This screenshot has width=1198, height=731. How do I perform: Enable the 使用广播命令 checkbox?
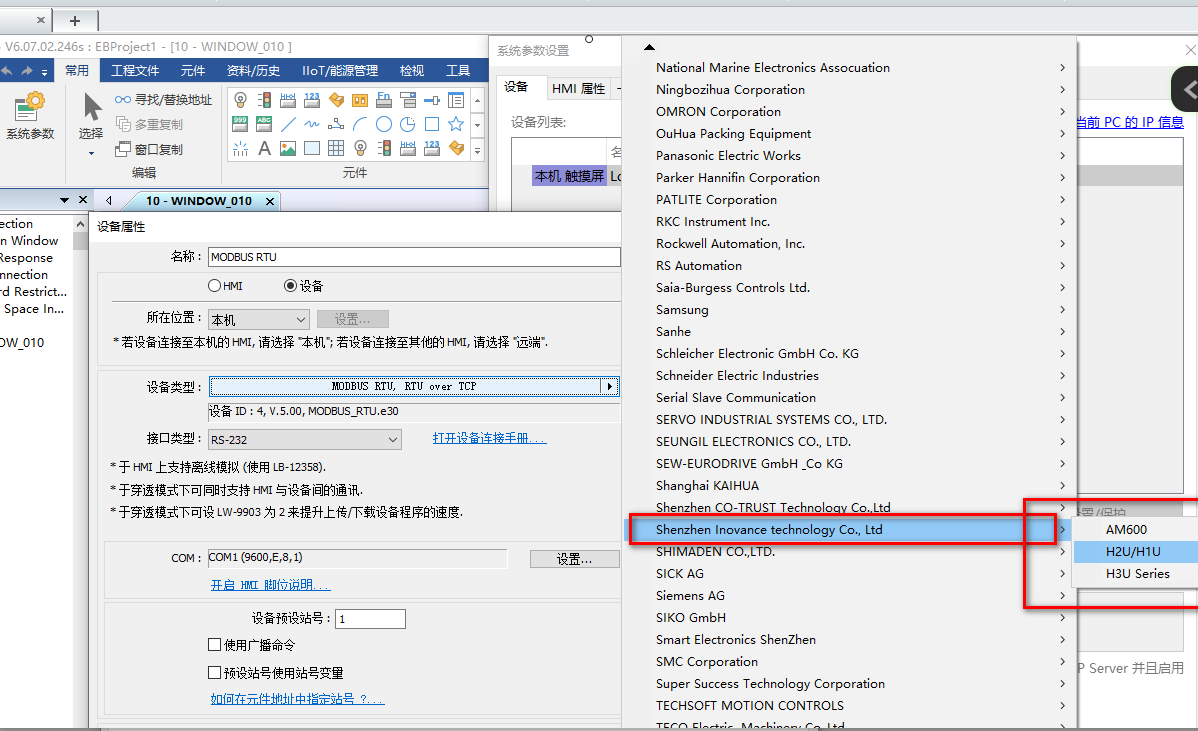tap(214, 645)
